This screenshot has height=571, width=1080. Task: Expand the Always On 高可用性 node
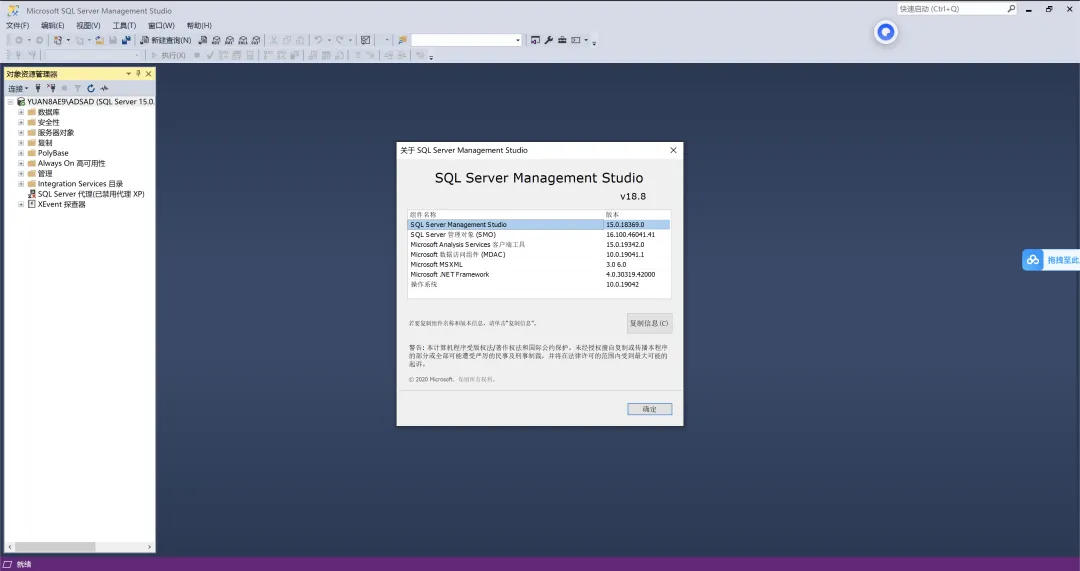(x=21, y=163)
